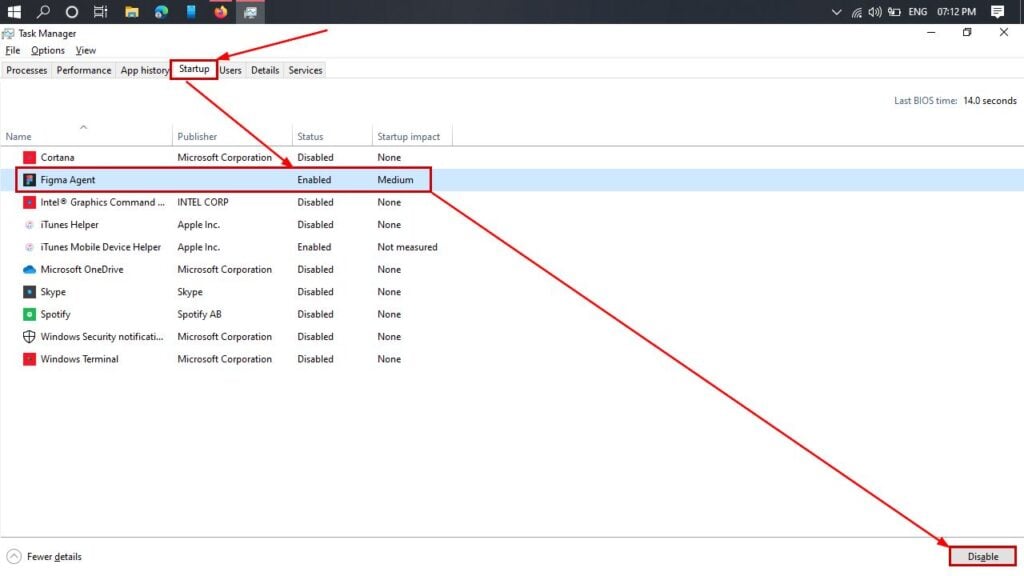This screenshot has height=576, width=1024.
Task: Click Spotify AB publisher cell
Action: pyautogui.click(x=199, y=314)
